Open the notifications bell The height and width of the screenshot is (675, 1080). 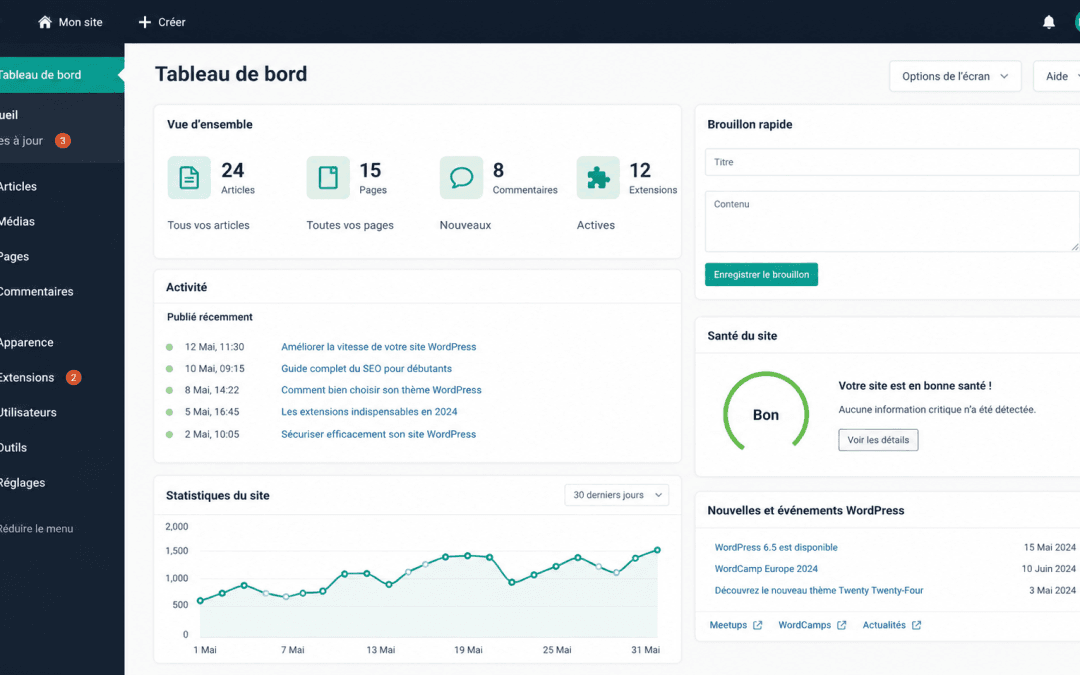[1048, 22]
